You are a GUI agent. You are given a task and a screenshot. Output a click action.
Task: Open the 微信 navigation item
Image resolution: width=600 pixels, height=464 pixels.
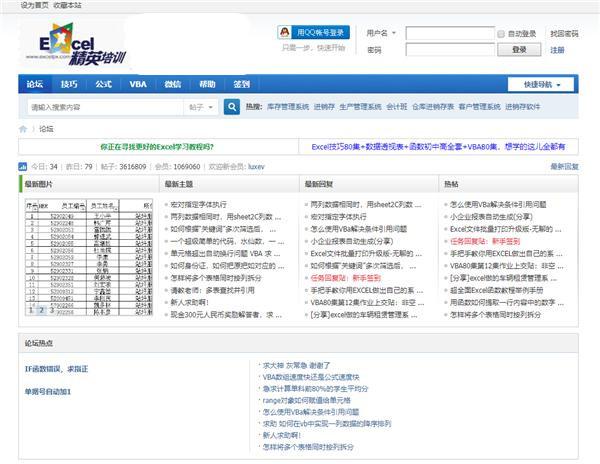pos(173,84)
